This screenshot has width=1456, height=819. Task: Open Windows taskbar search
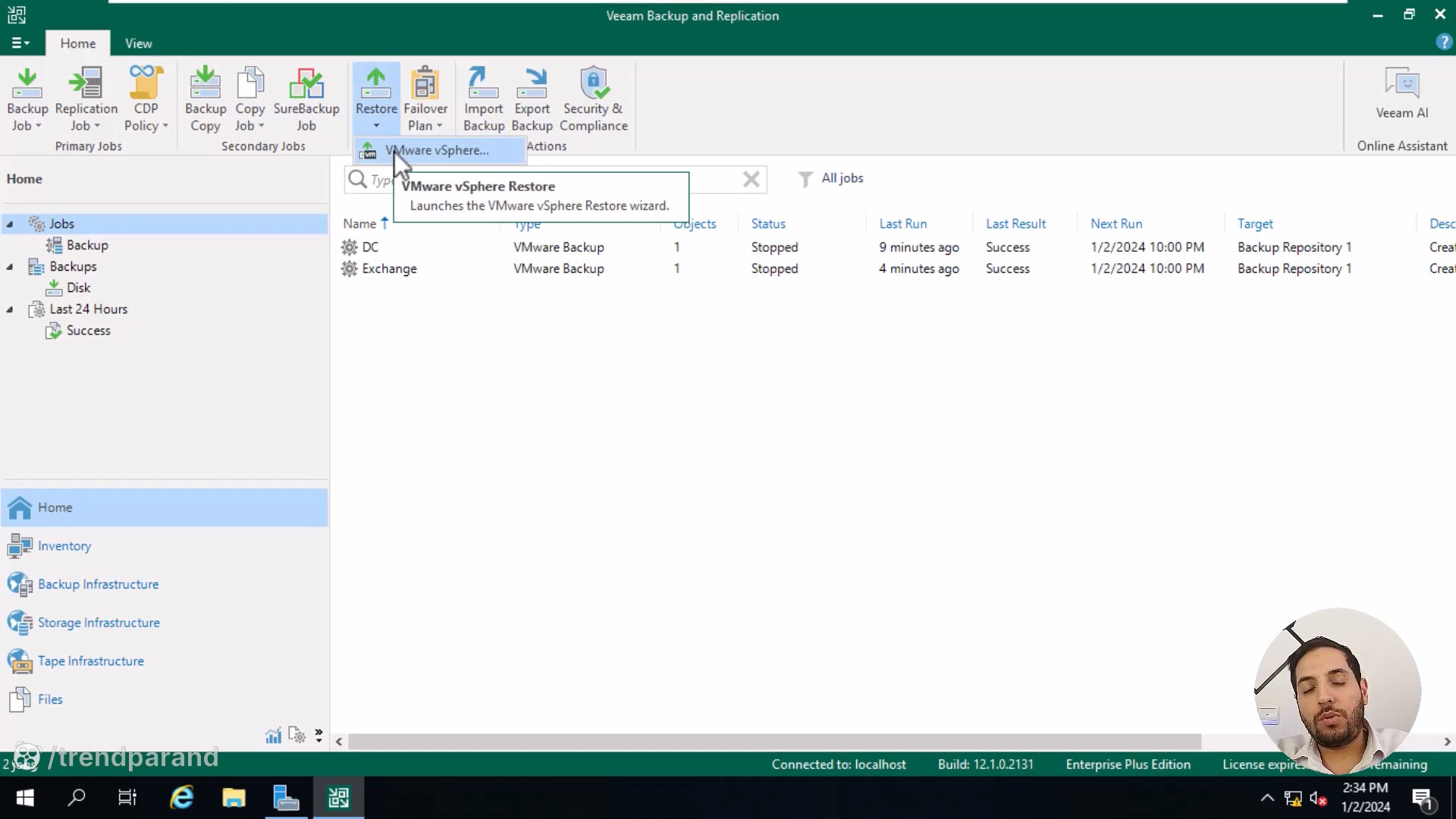tap(77, 798)
